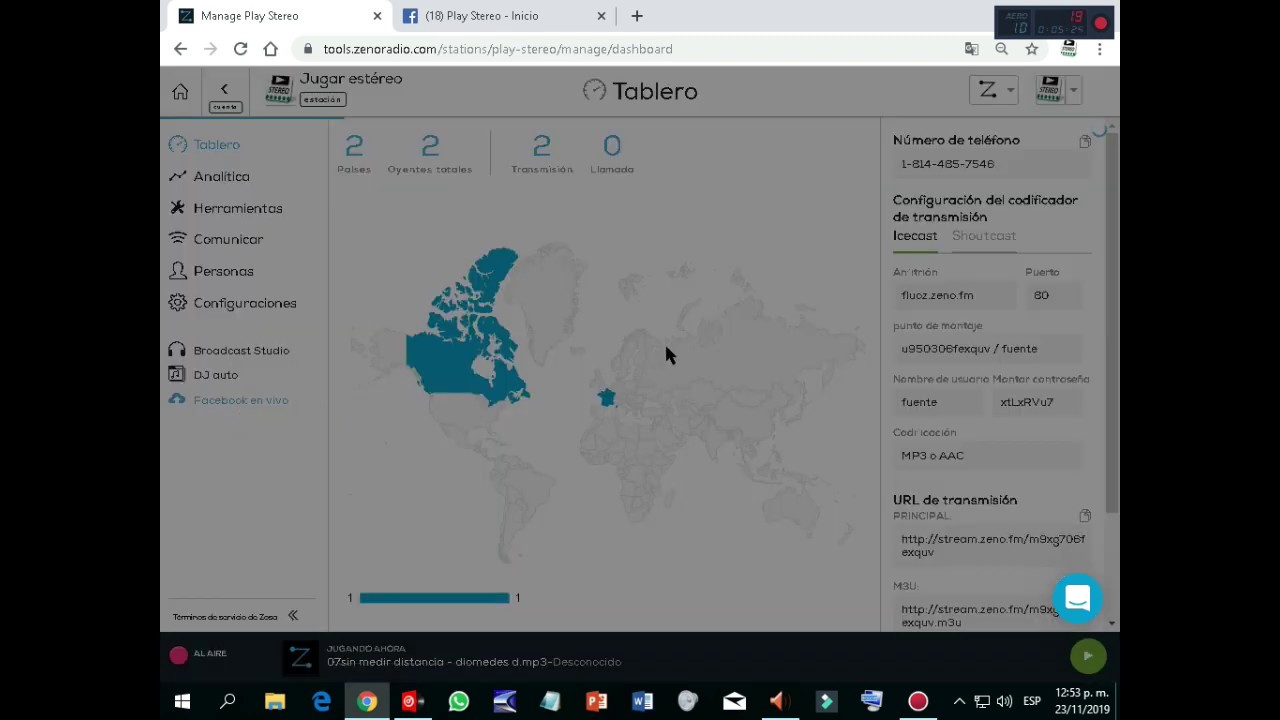Open the volume control in tray
The width and height of the screenshot is (1280, 720).
point(1004,701)
